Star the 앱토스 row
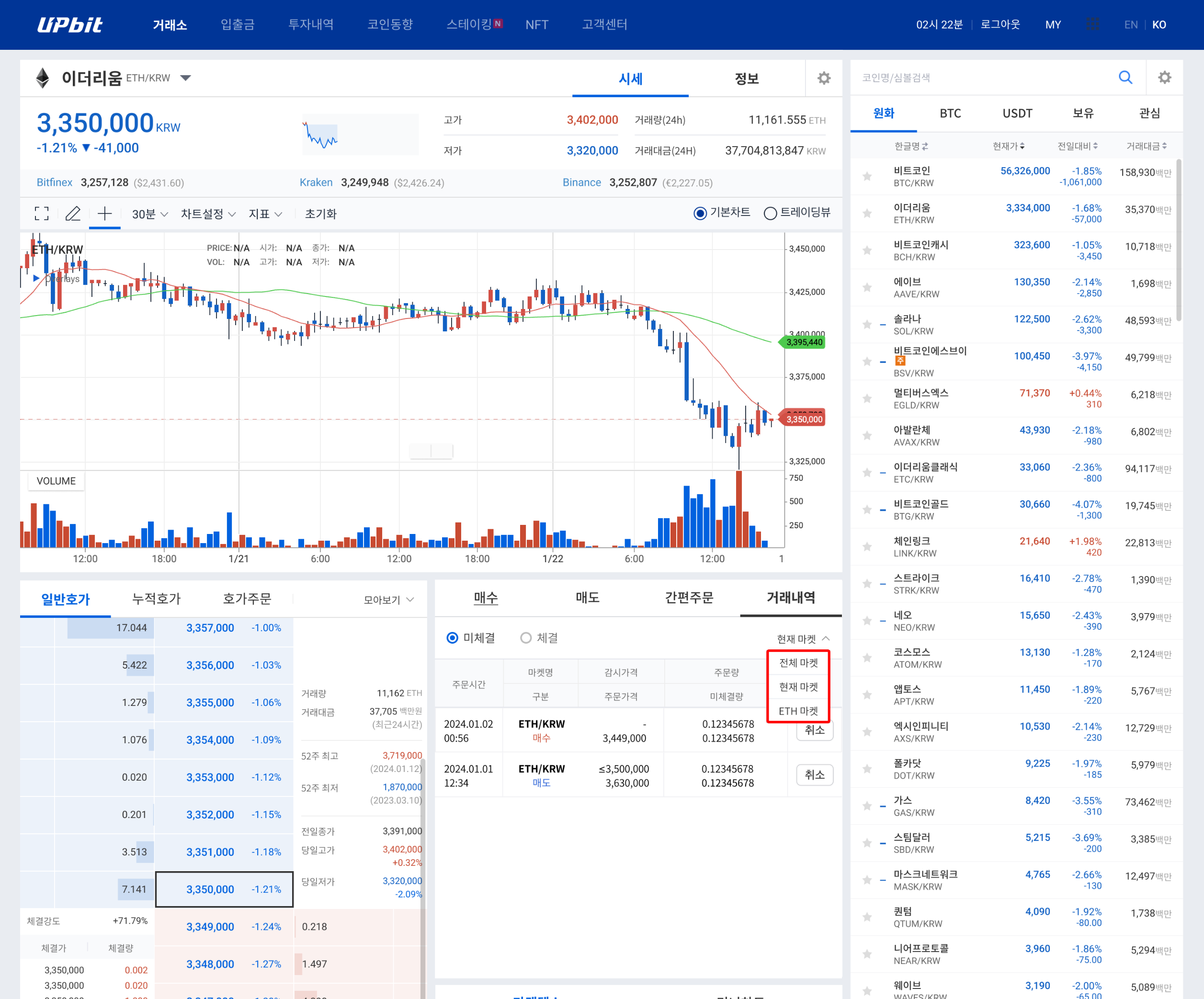Viewport: 1204px width, 999px height. [x=867, y=694]
